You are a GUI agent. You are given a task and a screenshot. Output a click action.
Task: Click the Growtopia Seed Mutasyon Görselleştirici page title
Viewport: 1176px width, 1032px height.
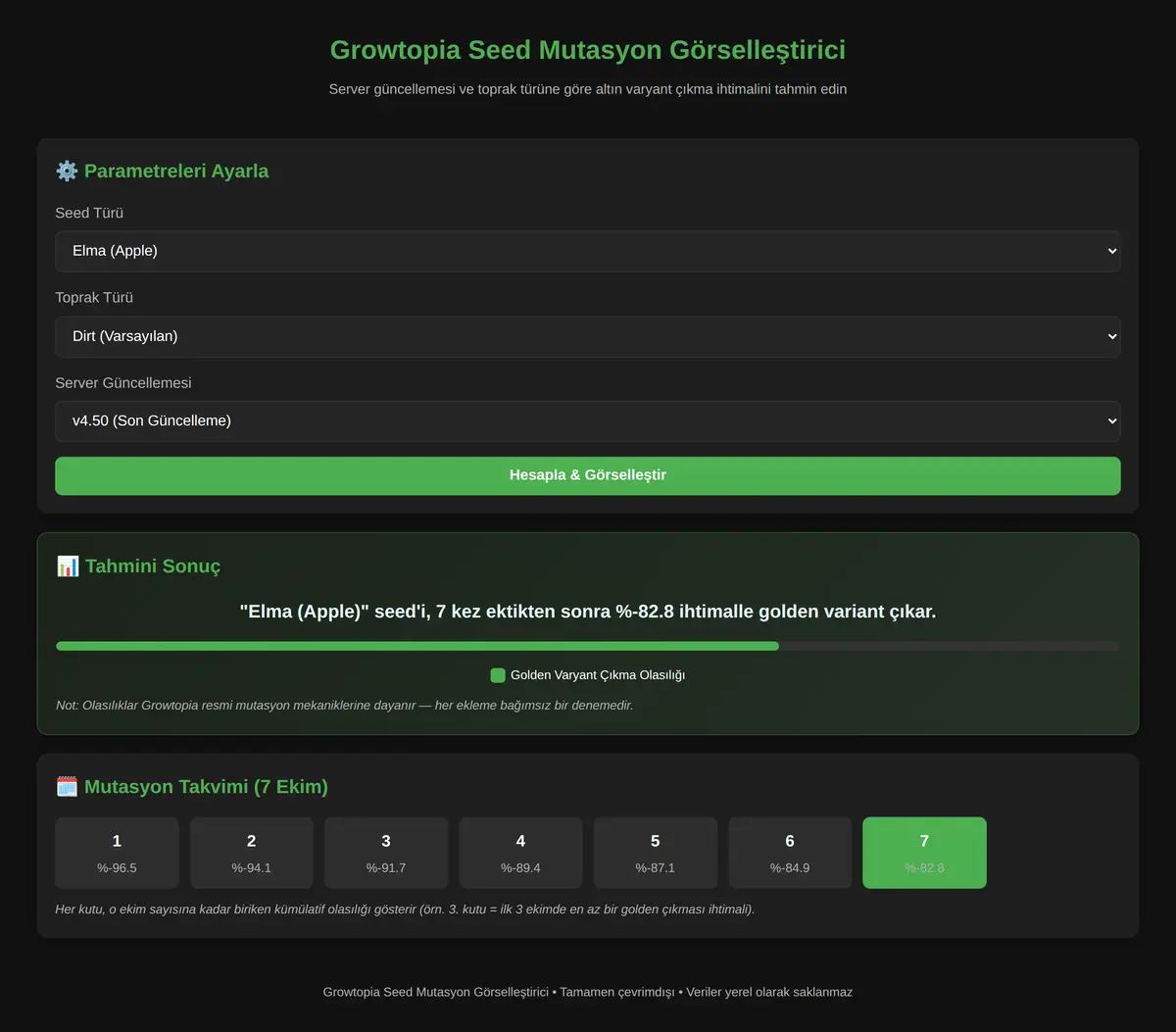(x=588, y=50)
